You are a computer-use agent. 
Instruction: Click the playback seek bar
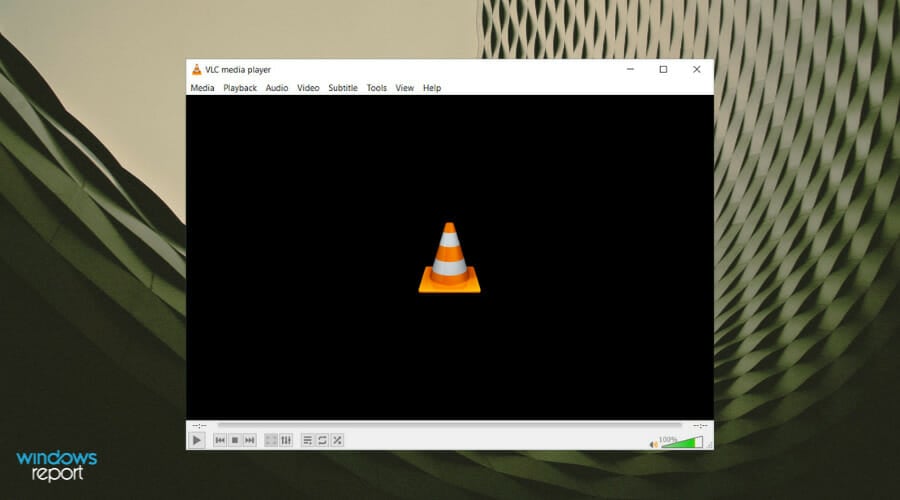click(449, 425)
